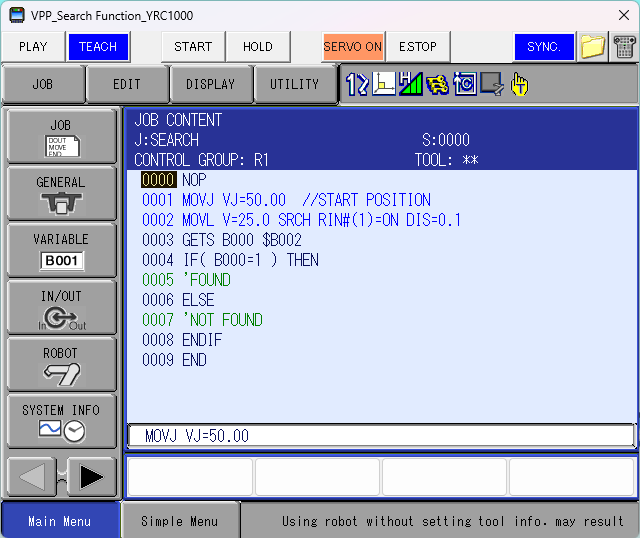
Task: Select the Main Menu tab
Action: (59, 521)
